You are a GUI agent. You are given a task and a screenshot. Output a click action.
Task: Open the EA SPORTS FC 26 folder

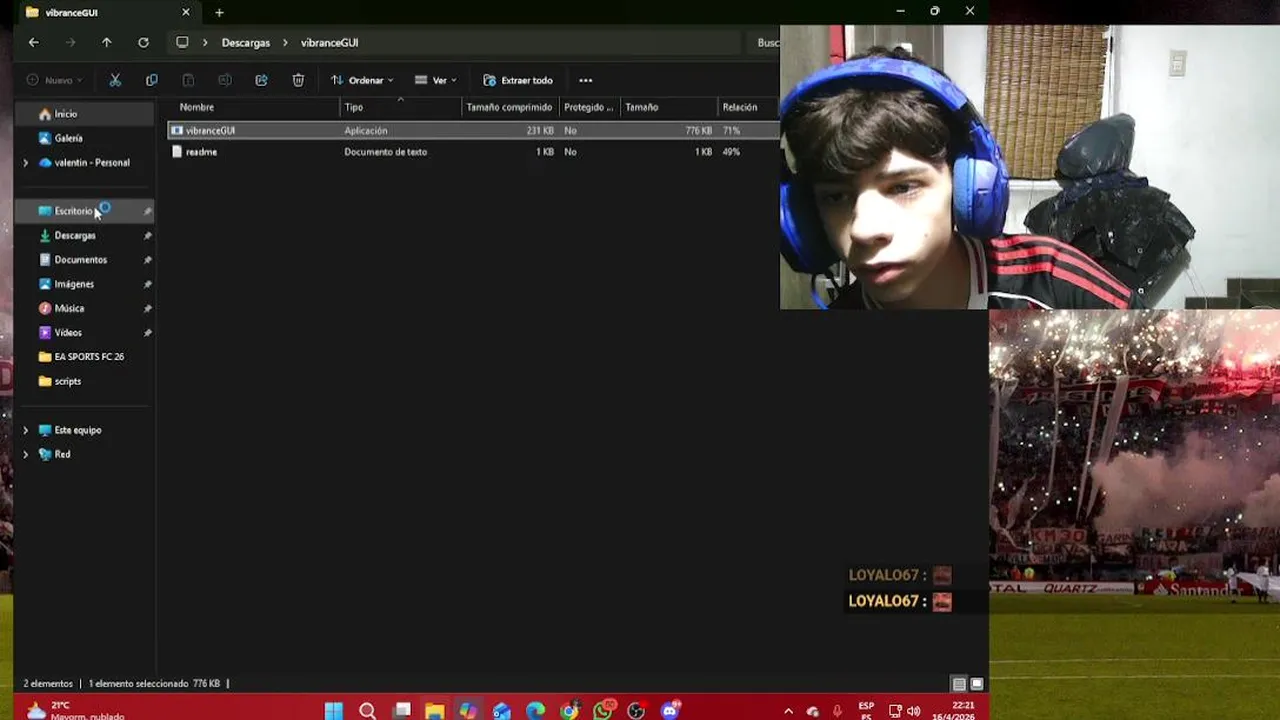[x=85, y=357]
